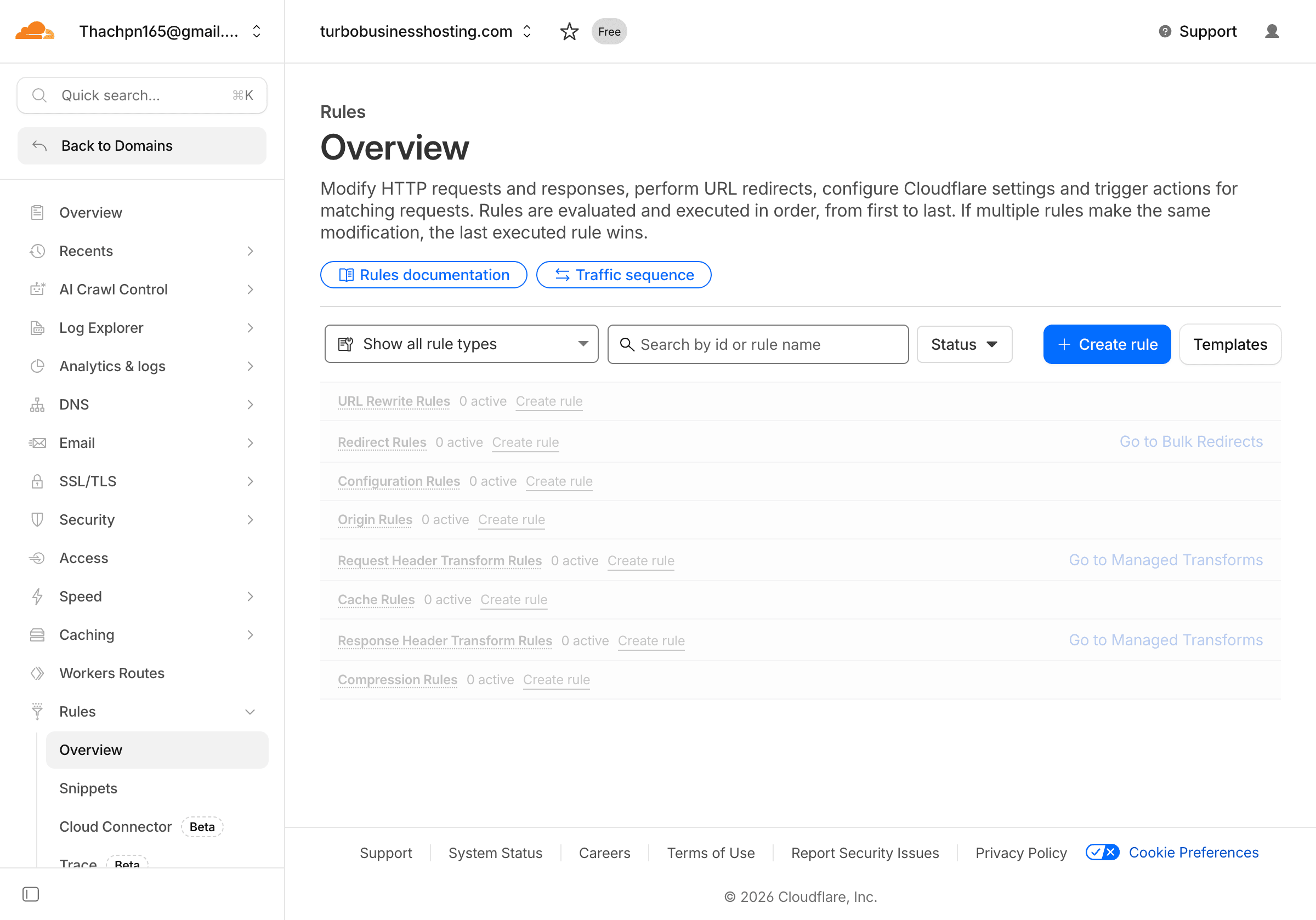The height and width of the screenshot is (920, 1316).
Task: View Traffic sequence
Action: click(x=623, y=275)
